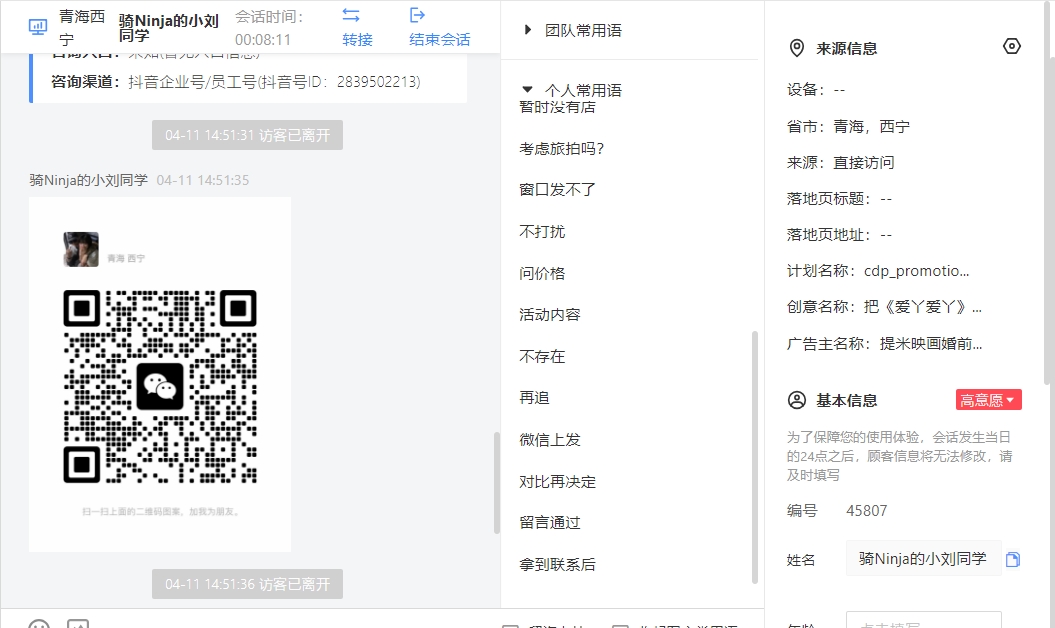Select the quick phrase 拿到联系后

coord(557,565)
